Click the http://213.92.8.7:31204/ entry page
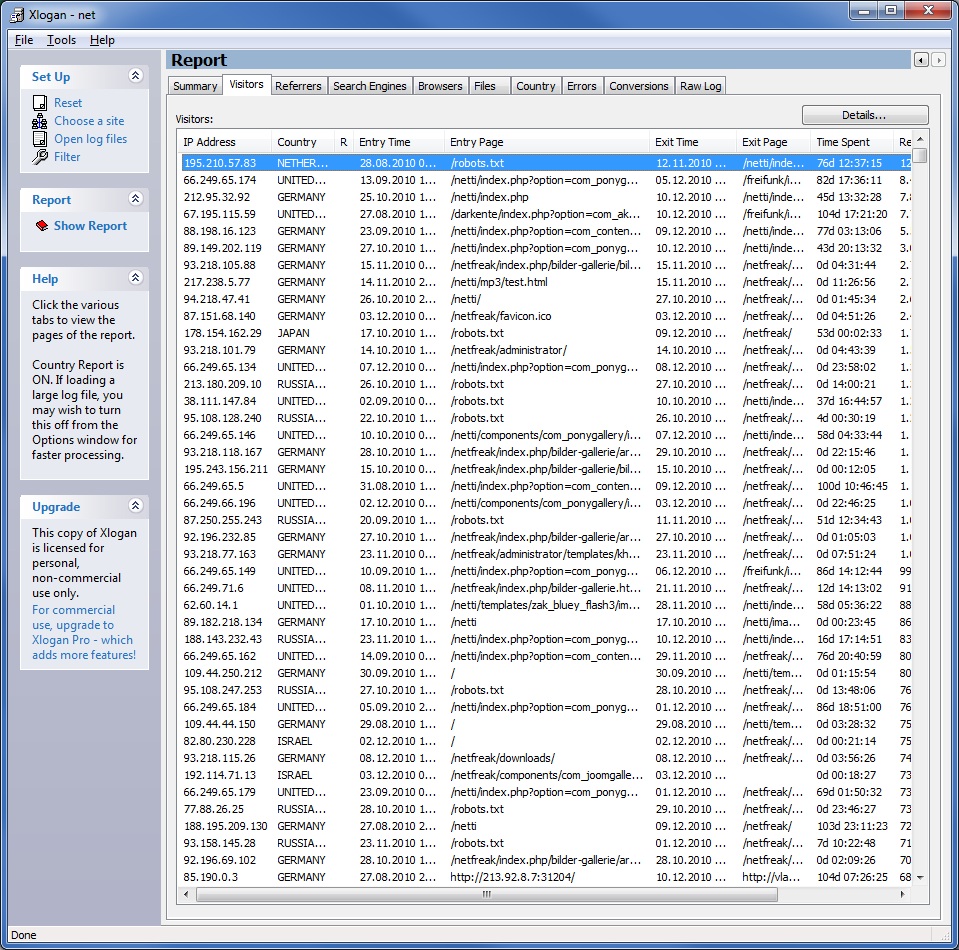The height and width of the screenshot is (950, 959). tap(513, 877)
